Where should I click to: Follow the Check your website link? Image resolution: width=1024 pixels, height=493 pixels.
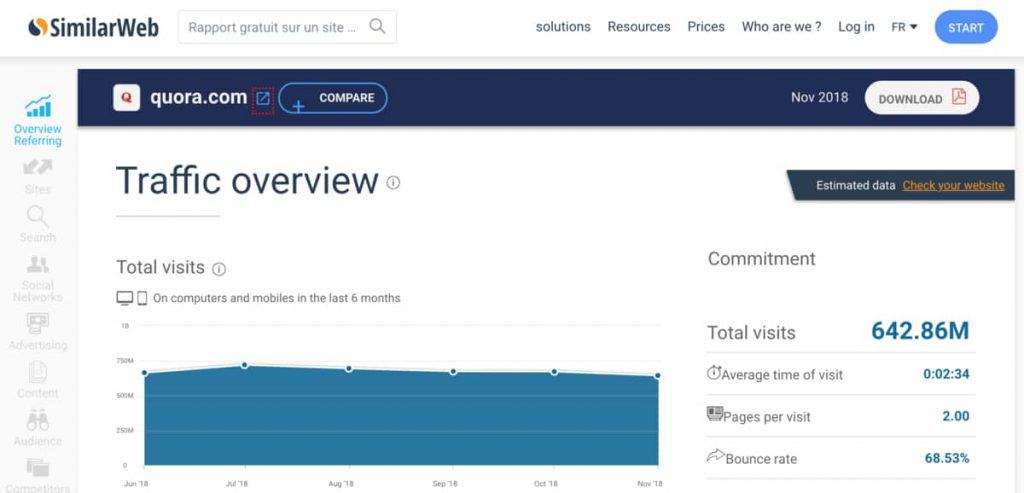(953, 185)
